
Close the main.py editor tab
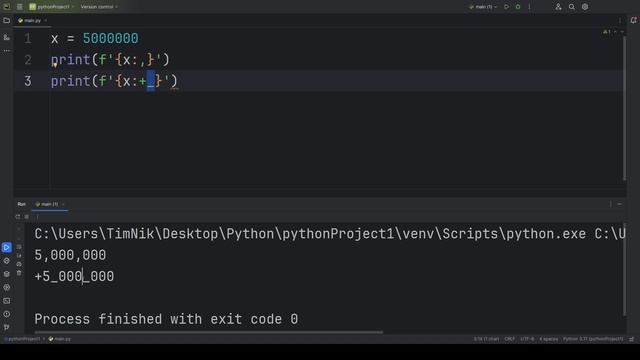[x=45, y=20]
